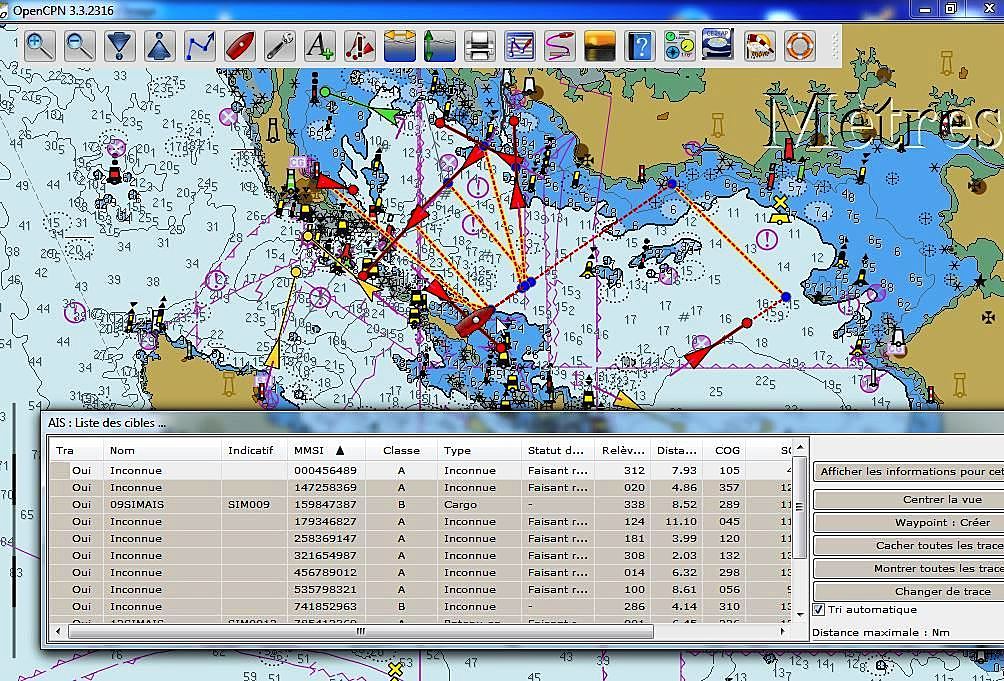1004x681 pixels.
Task: Click the AIS list horizontal scrollbar thumb
Action: [x=360, y=631]
